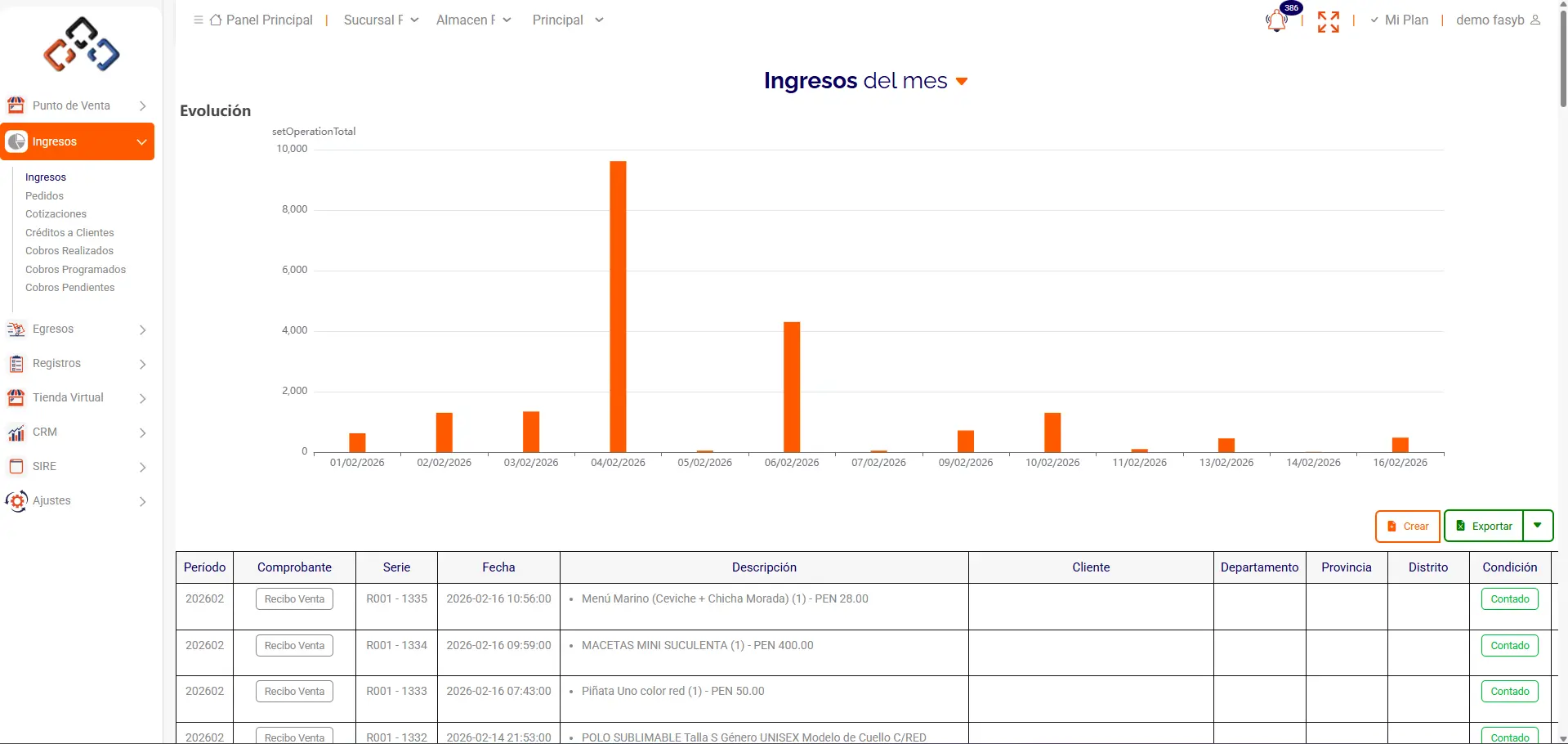Expand the Exportar options arrow

coord(1538,526)
